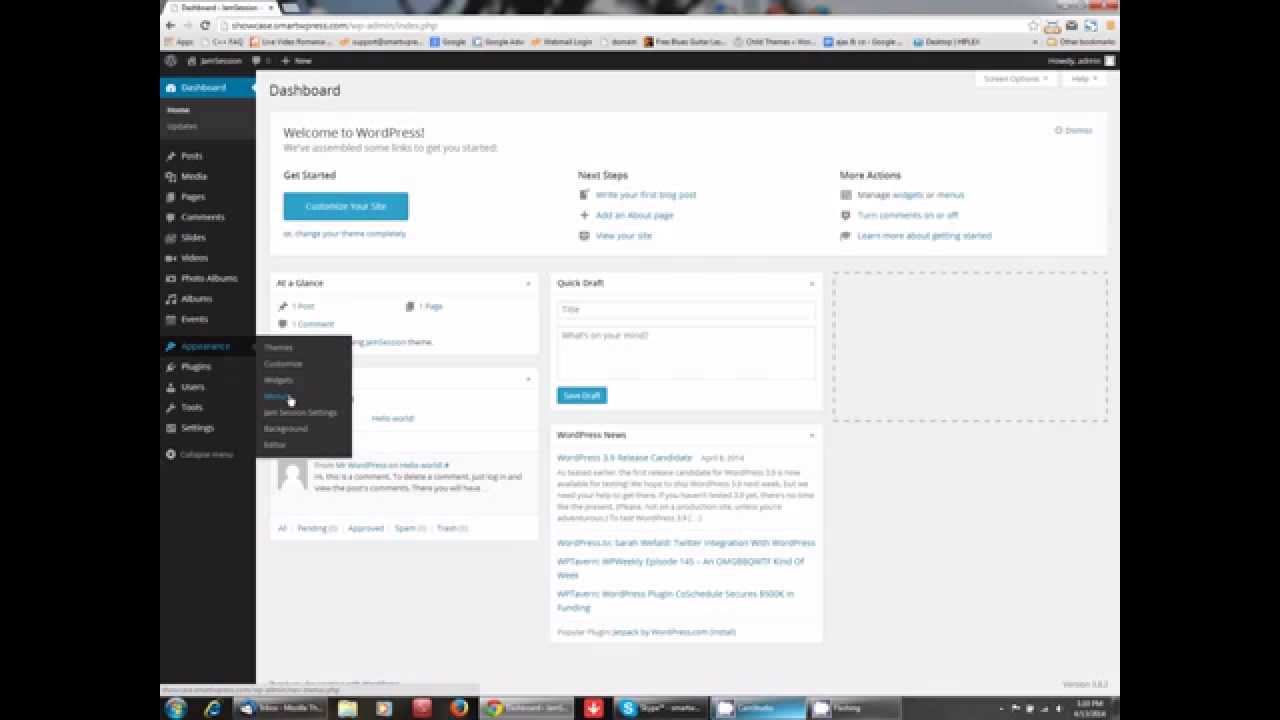Collapse the admin sidebar menu
Screen dimensions: 1280x720
click(x=199, y=454)
